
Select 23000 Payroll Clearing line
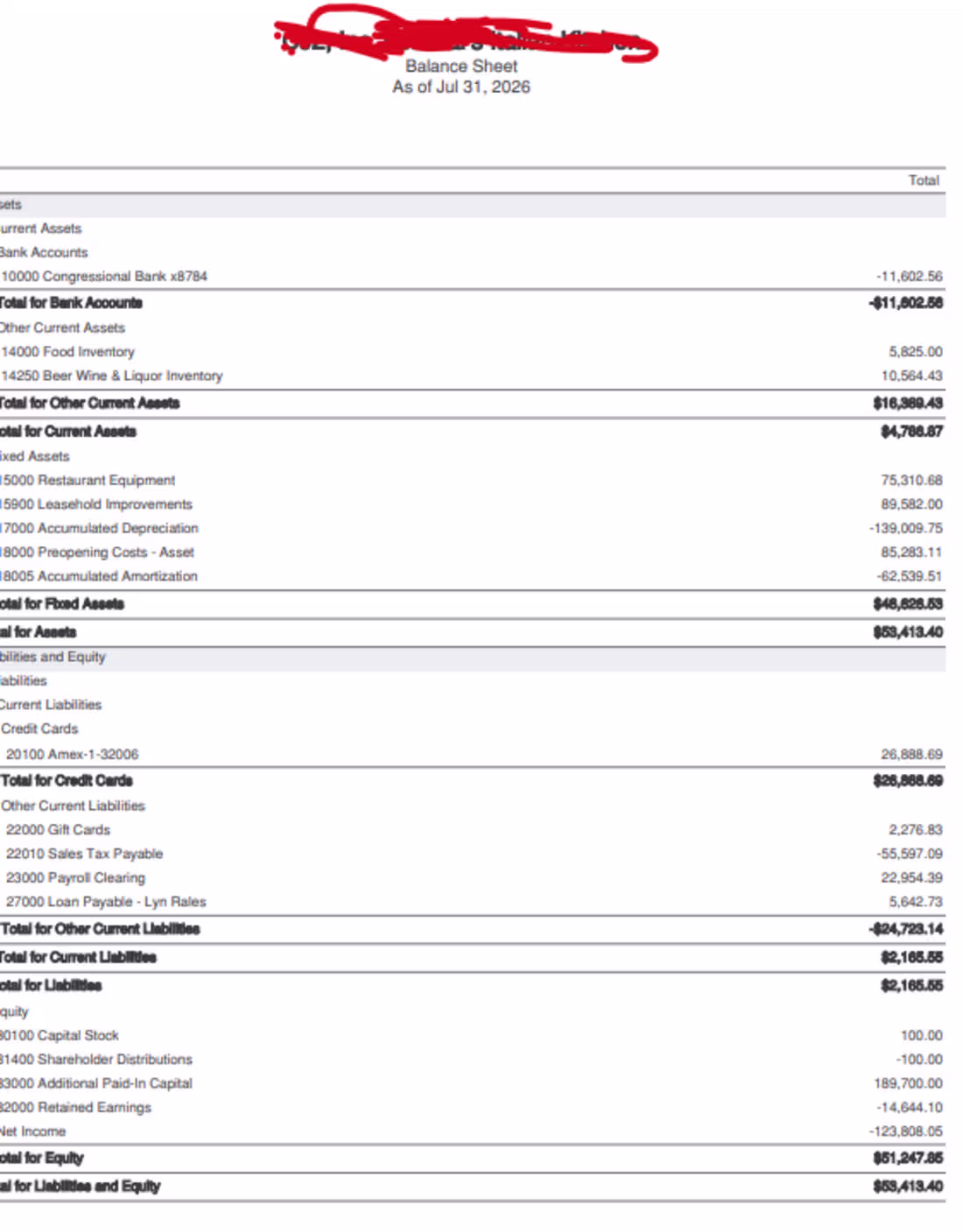(x=473, y=878)
